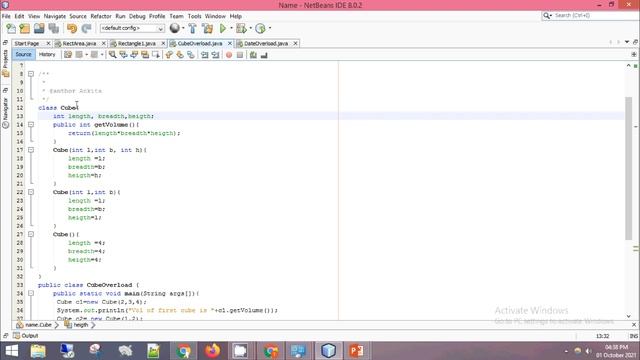
Task: Switch to DateOverload.java tab
Action: pos(266,43)
